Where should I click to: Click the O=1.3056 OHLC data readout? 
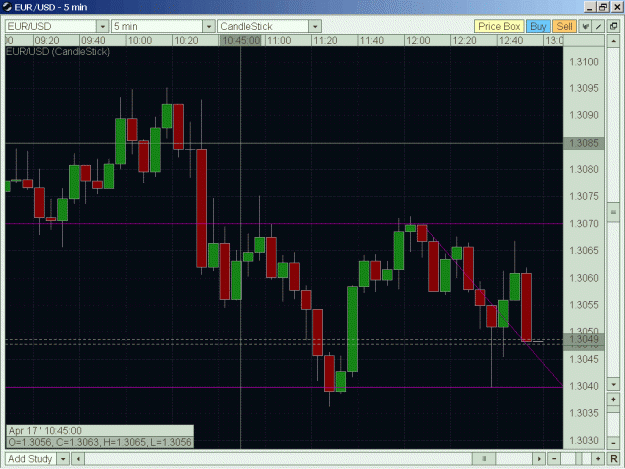tap(100, 442)
